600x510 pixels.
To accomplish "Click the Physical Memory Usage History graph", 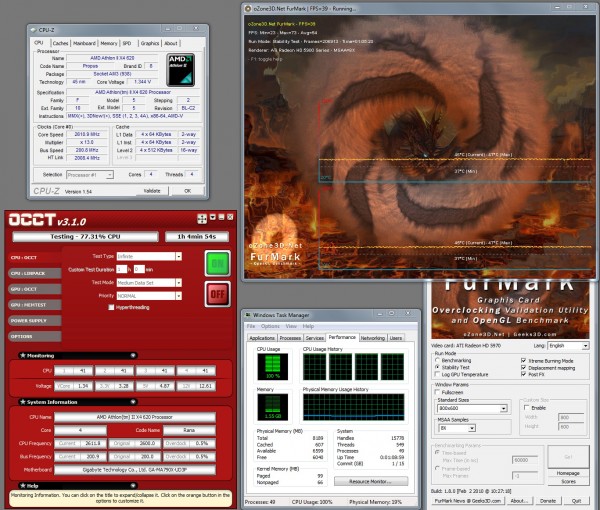I will click(x=353, y=407).
